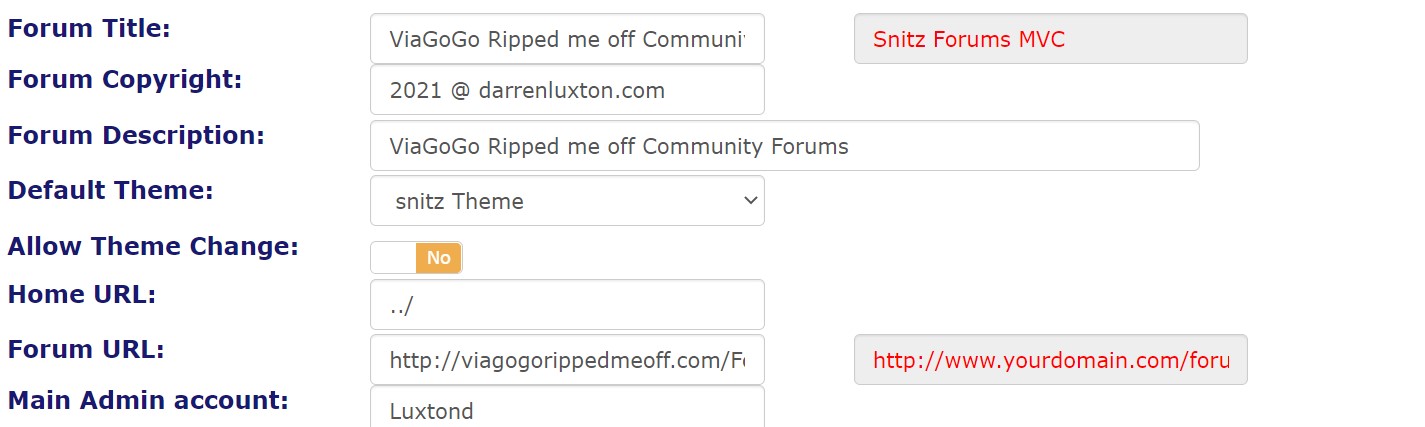The image size is (1425, 427).
Task: Click the Forum URL label
Action: point(86,350)
